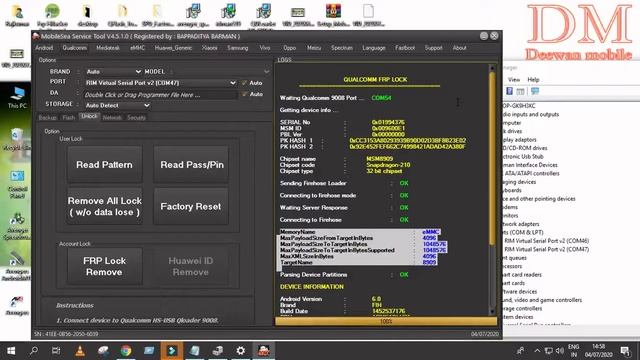
Task: Open the BRAND dropdown set to Auto
Action: point(113,71)
